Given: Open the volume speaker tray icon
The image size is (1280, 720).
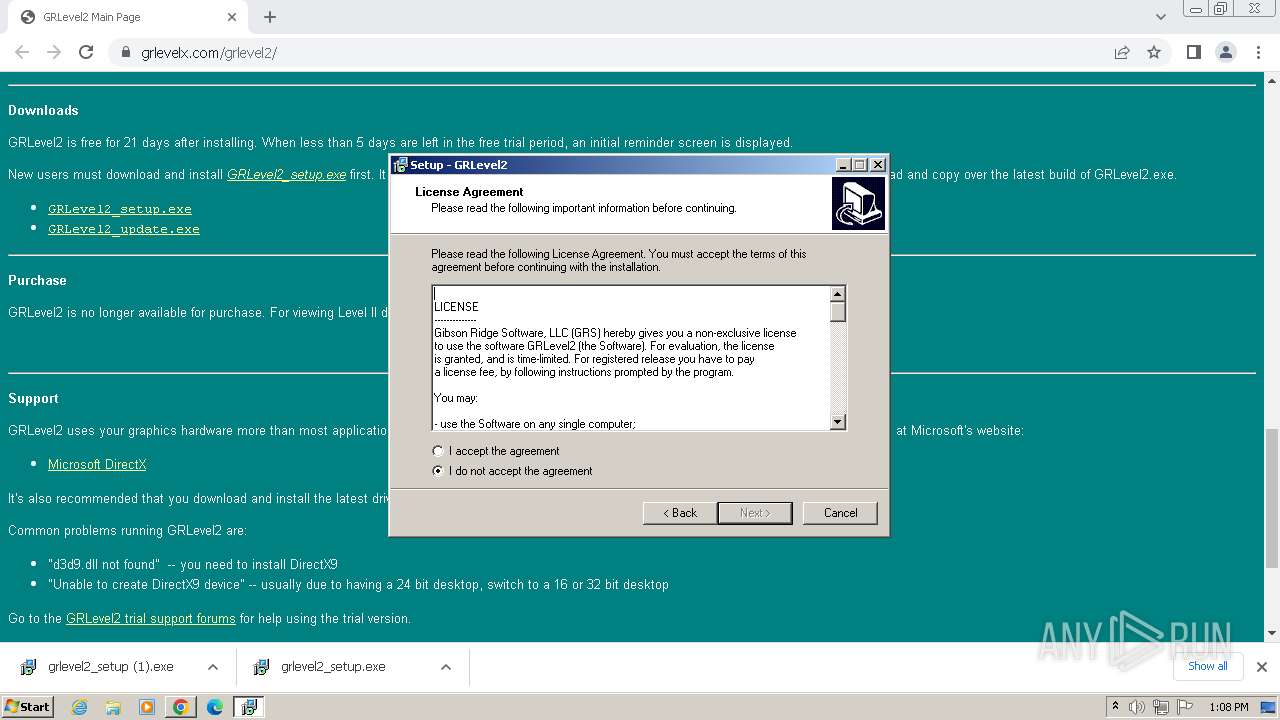Looking at the screenshot, I should pos(1137,707).
